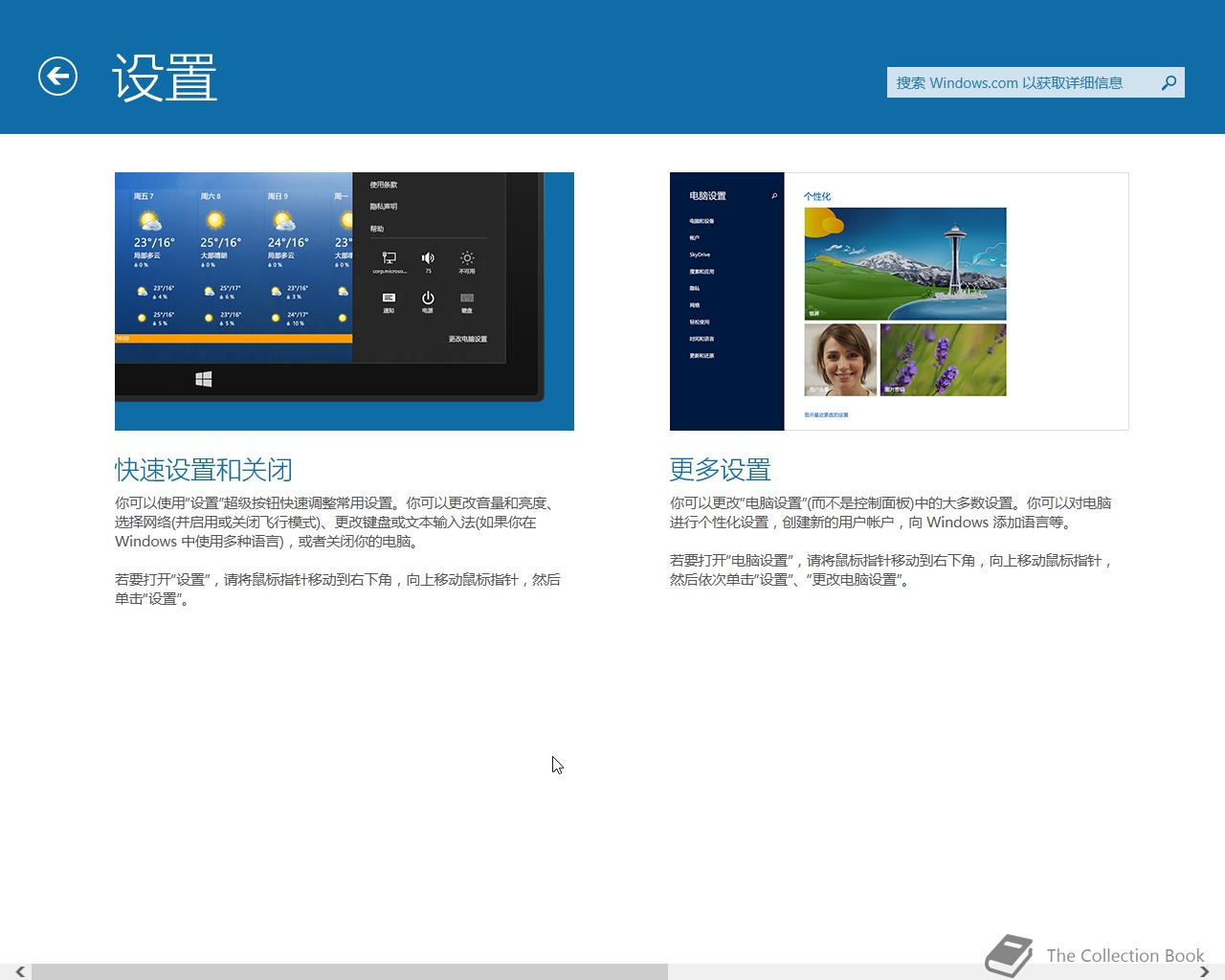This screenshot has height=980, width=1225.
Task: Click the heading 快速设置和关闭
Action: (204, 470)
